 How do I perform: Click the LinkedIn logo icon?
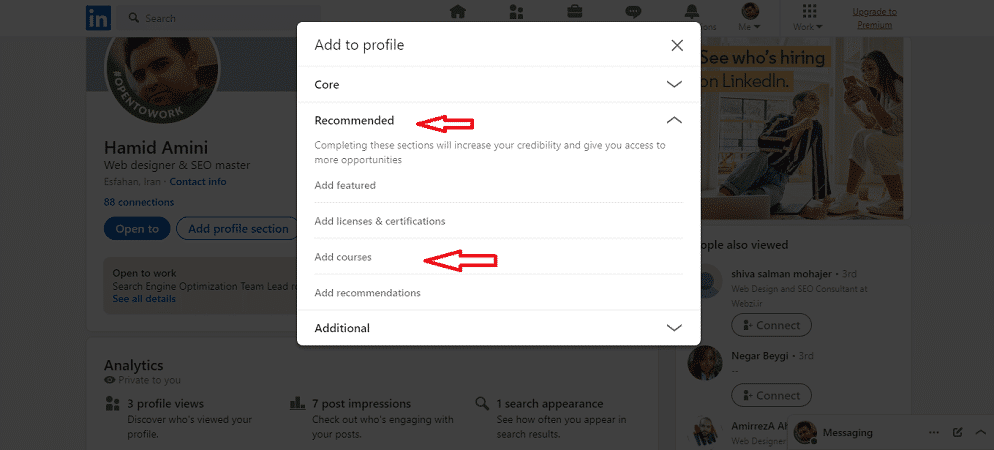coord(98,18)
